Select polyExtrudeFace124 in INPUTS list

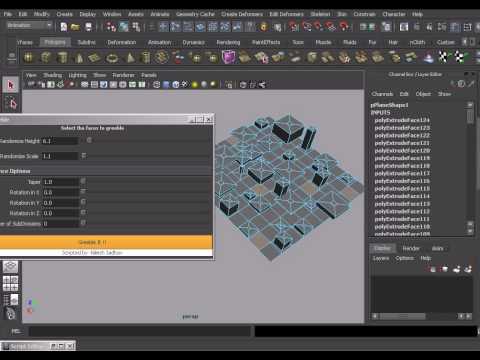(x=402, y=120)
